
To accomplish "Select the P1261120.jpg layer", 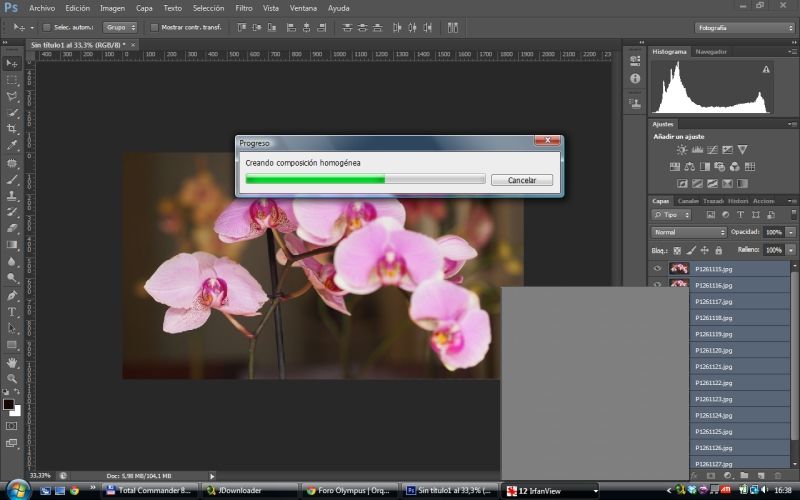I will coord(739,350).
